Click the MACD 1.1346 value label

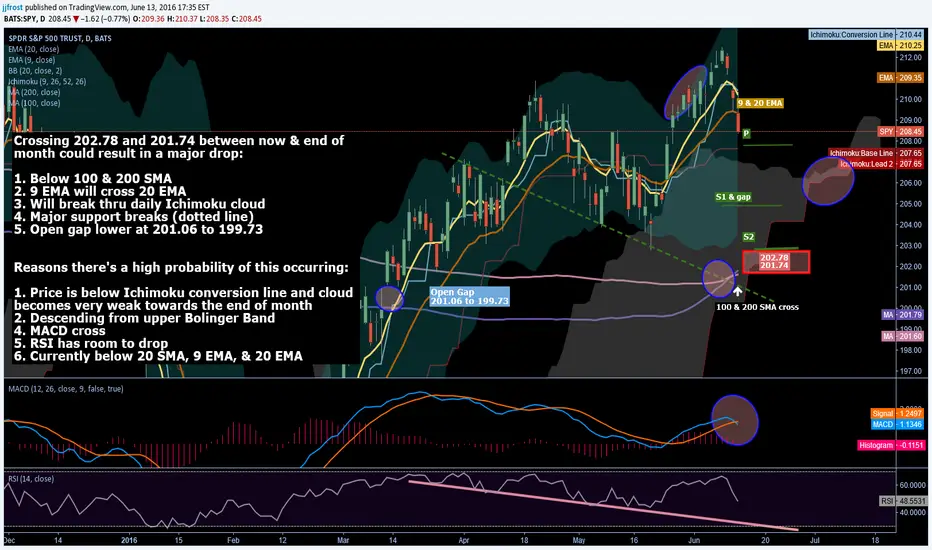[x=897, y=425]
